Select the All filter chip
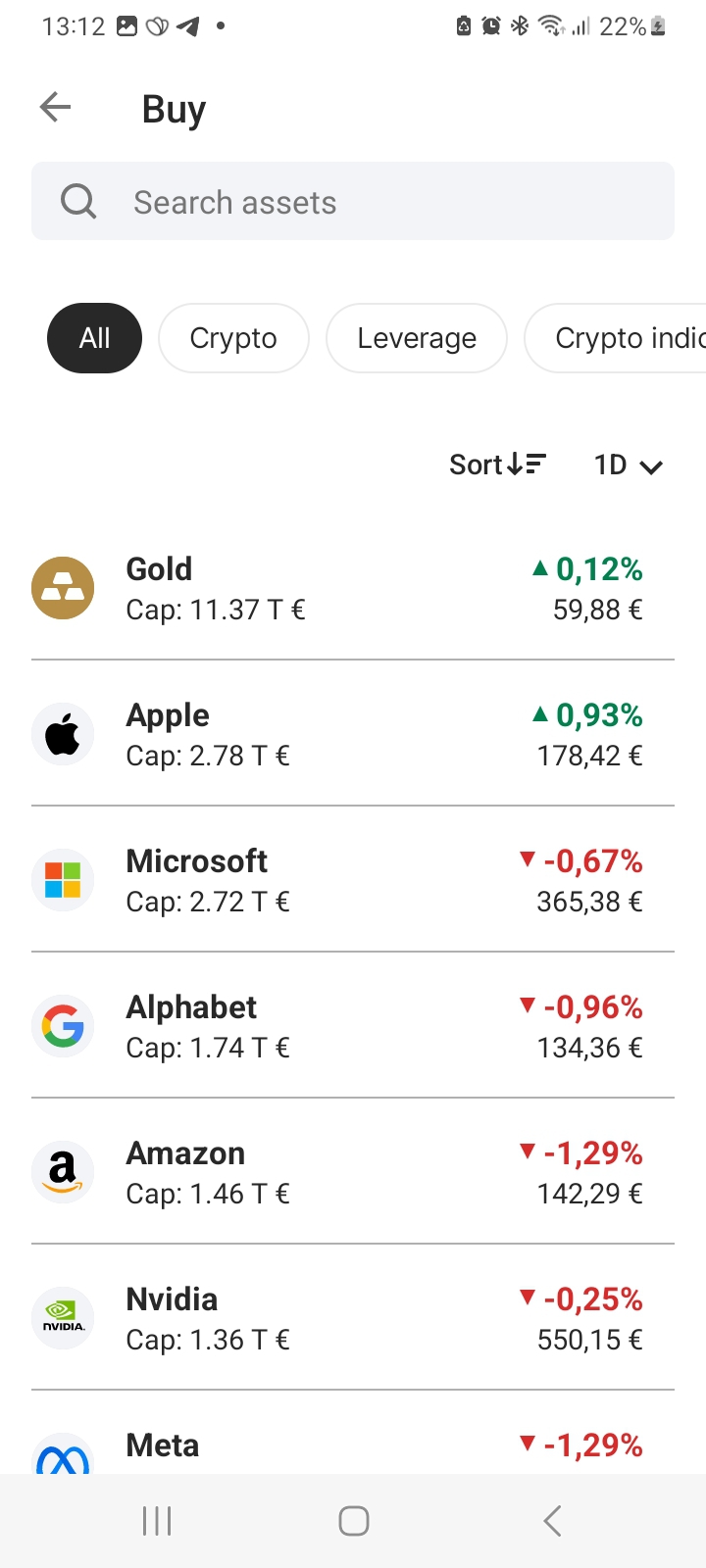Viewport: 706px width, 1568px height. tap(94, 338)
